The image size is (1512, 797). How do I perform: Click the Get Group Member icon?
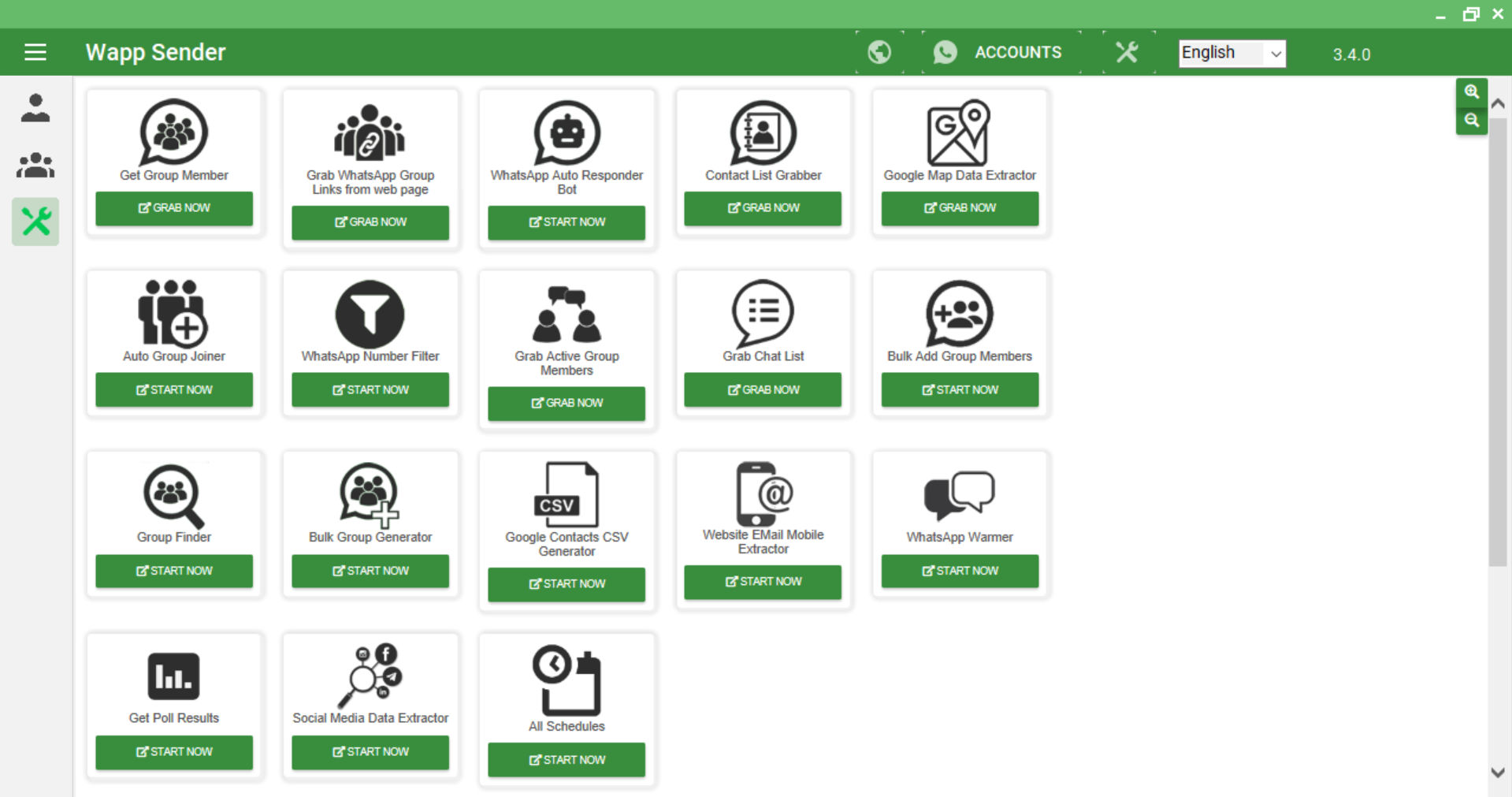[174, 132]
